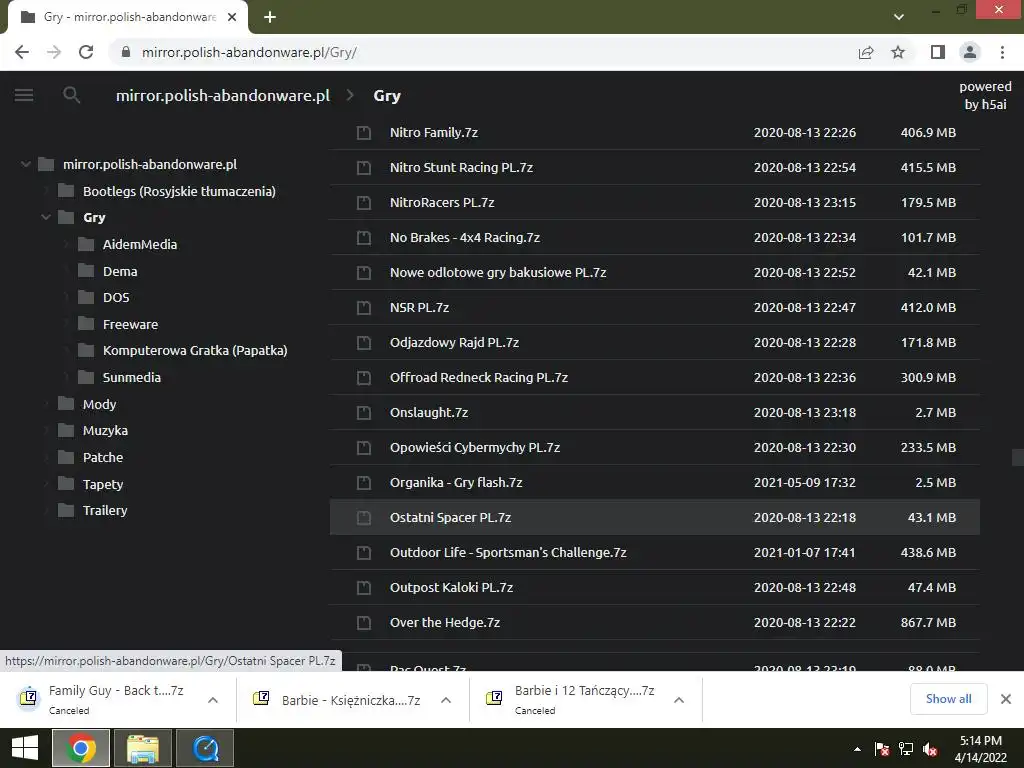
Task: Click the file icon beside Onslaught.7z
Action: [x=364, y=413]
